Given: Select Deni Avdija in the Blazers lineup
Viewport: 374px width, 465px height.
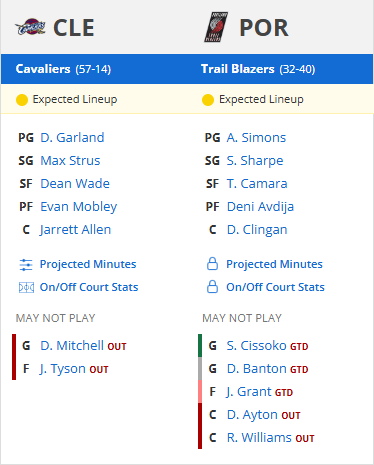Looking at the screenshot, I should [x=260, y=207].
